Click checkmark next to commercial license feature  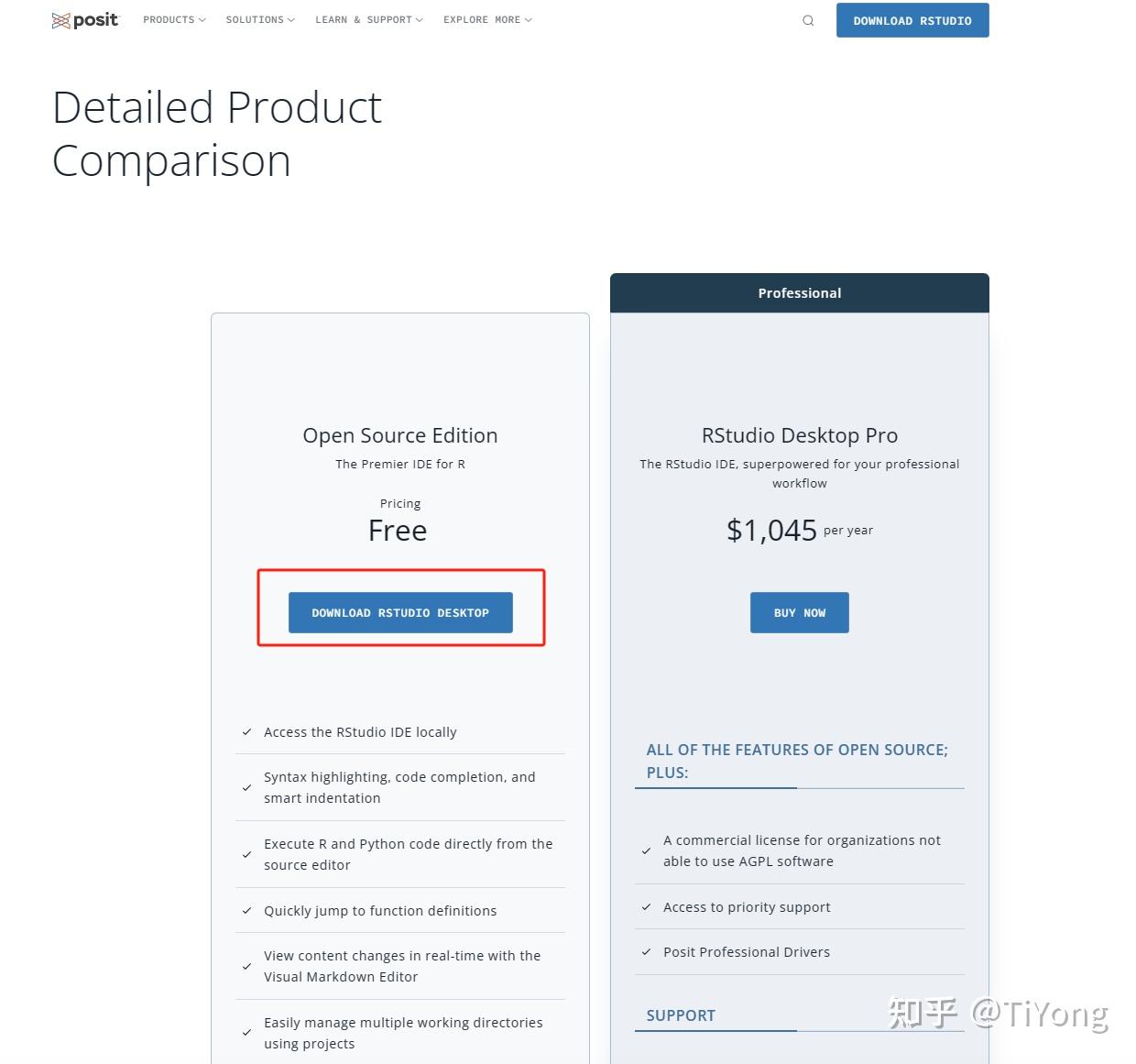pos(646,850)
